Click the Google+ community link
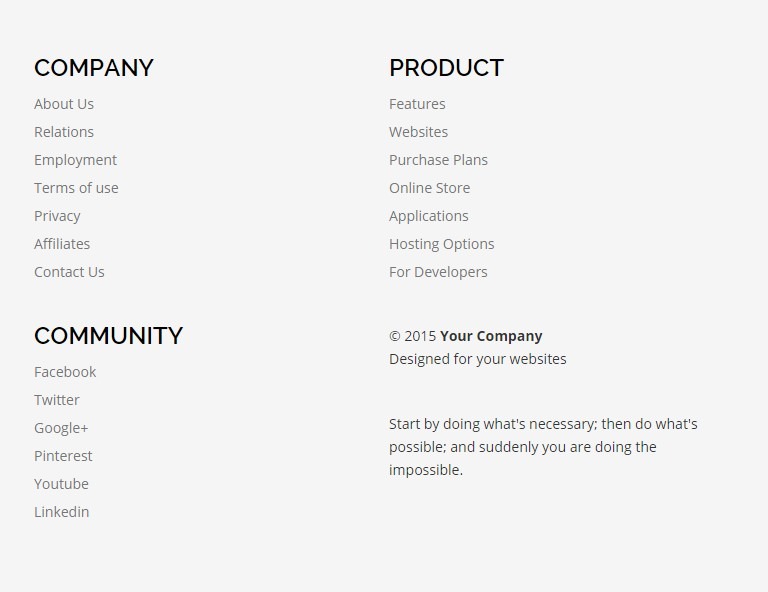The width and height of the screenshot is (768, 592). click(x=61, y=428)
